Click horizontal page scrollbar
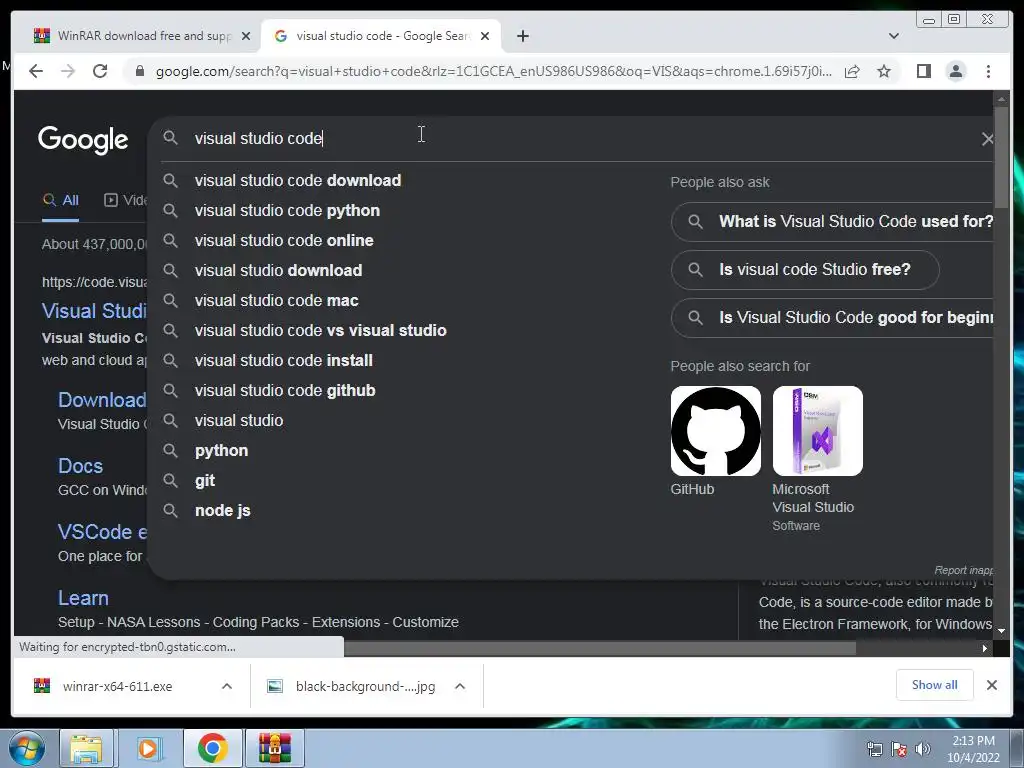 pos(600,648)
